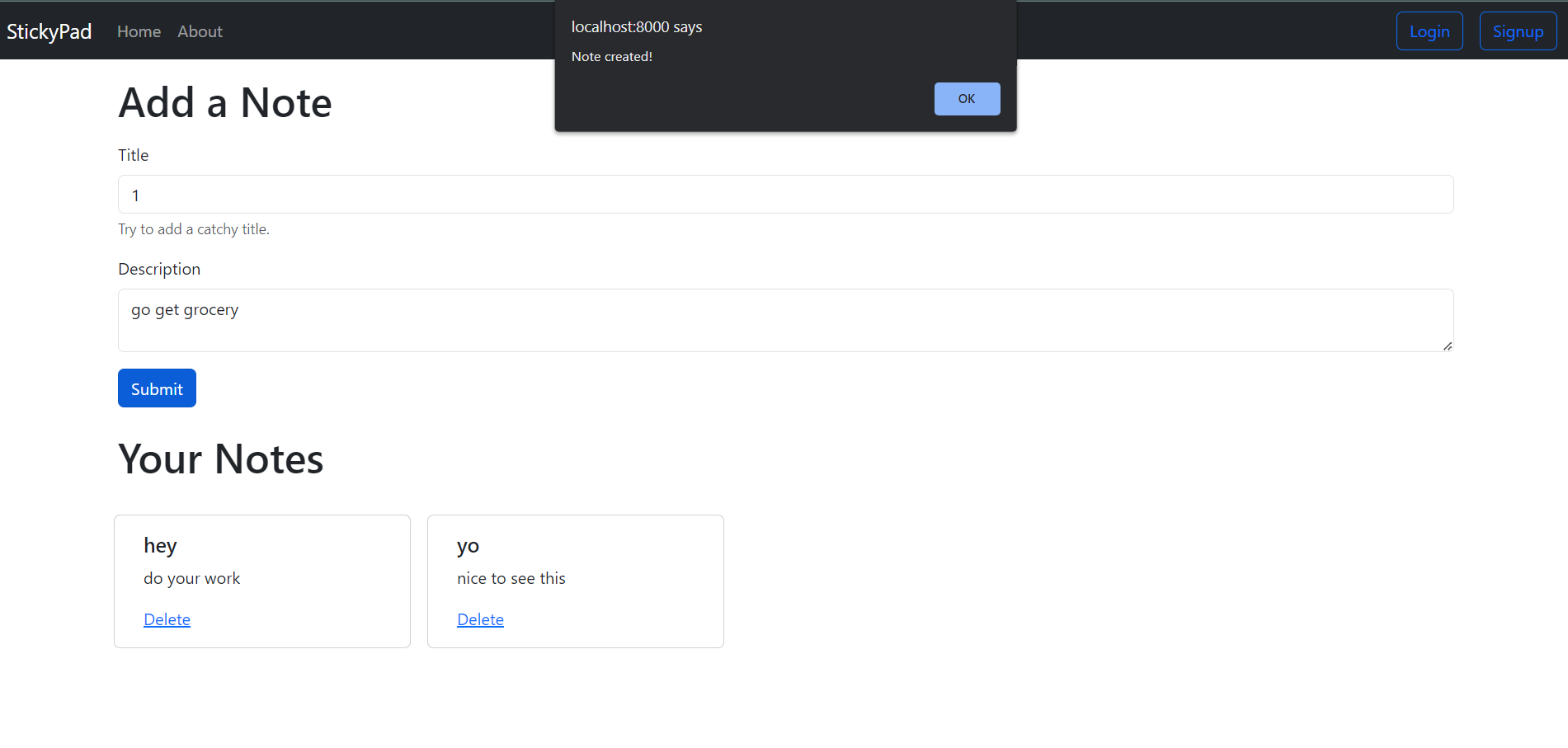
Task: Click the Title input containing 1
Action: pos(785,195)
